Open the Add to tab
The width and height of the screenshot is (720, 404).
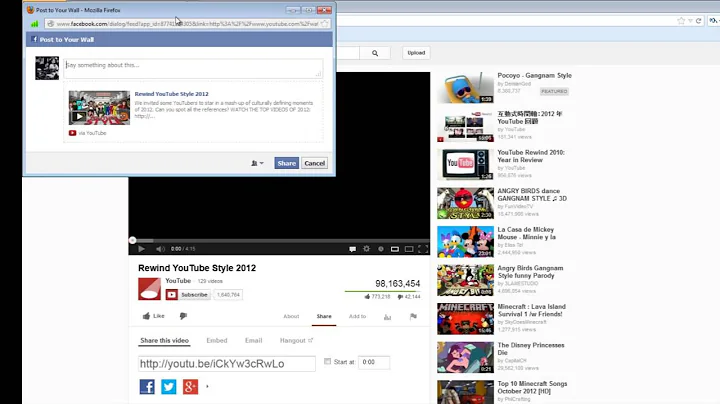pyautogui.click(x=357, y=316)
